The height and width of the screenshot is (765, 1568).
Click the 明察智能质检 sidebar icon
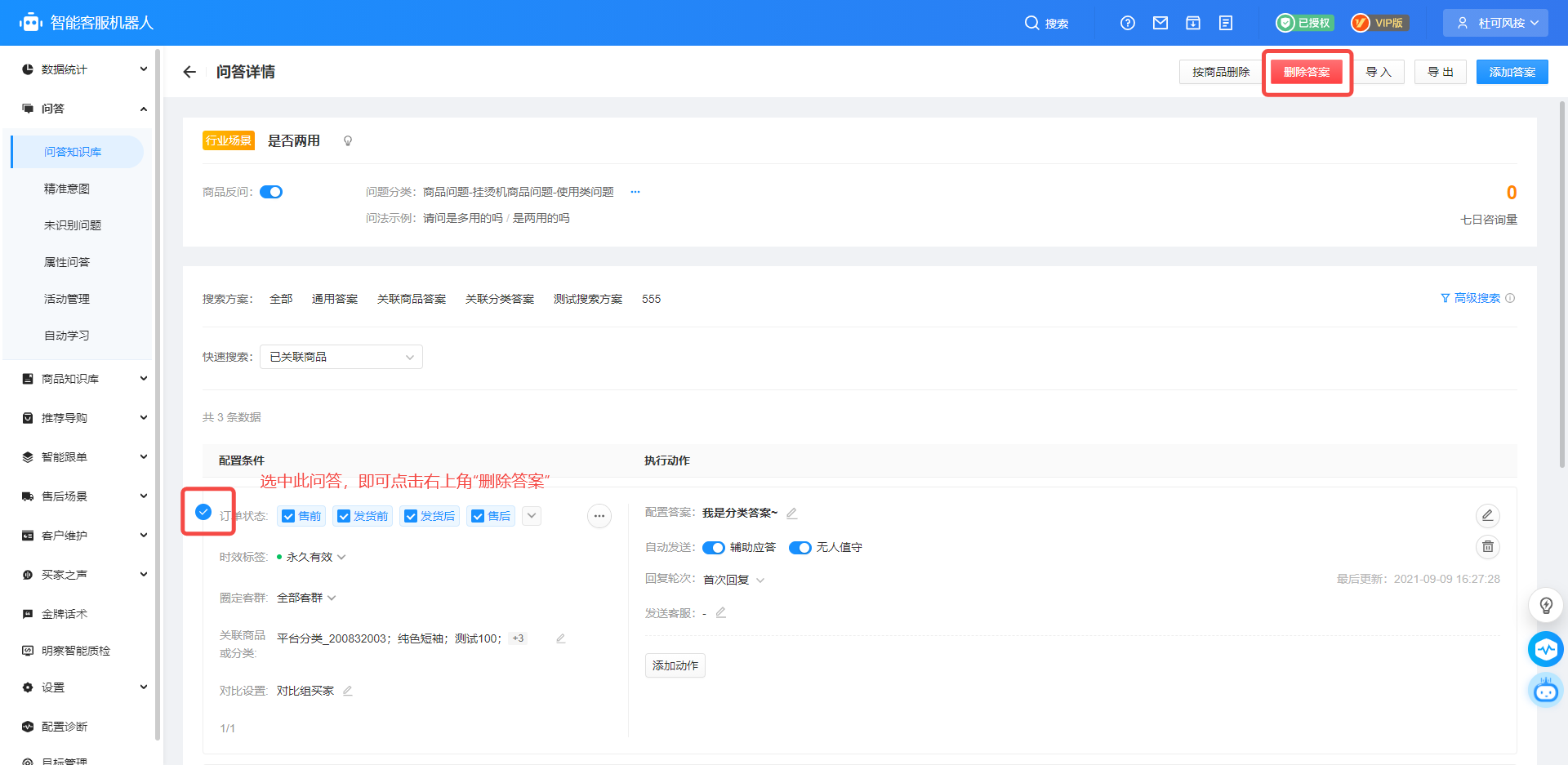click(x=28, y=651)
